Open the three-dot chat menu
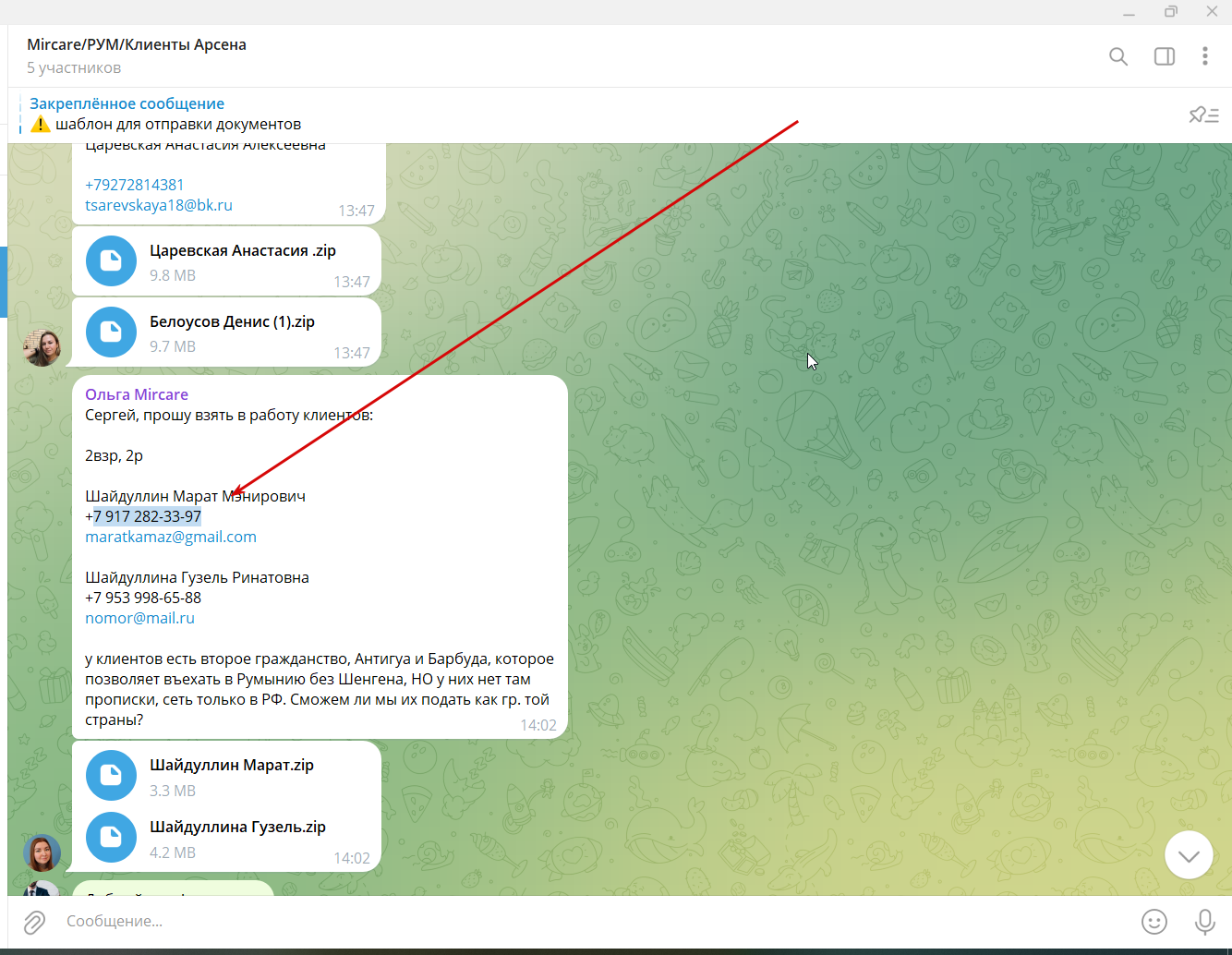The height and width of the screenshot is (955, 1232). pyautogui.click(x=1205, y=56)
